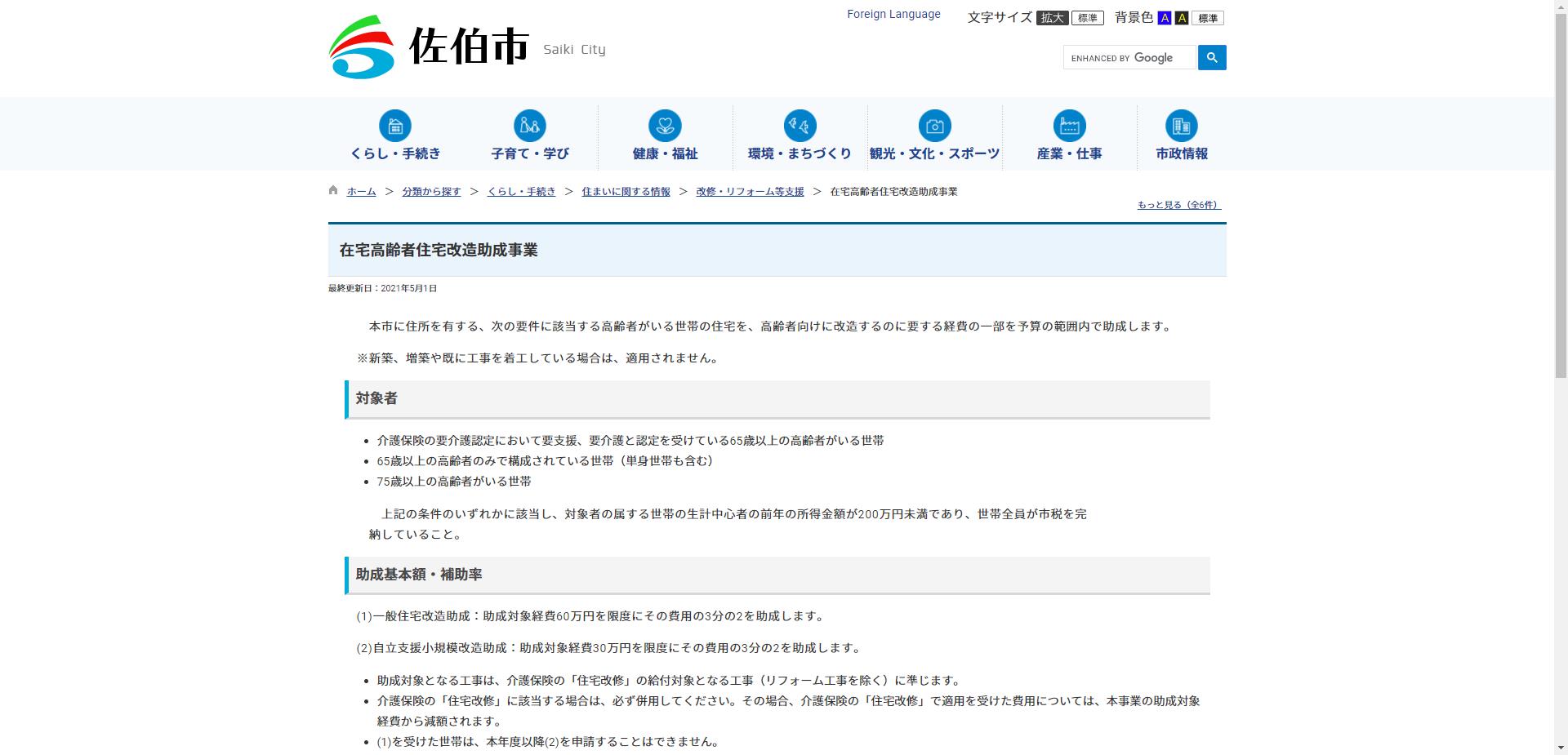The height and width of the screenshot is (755, 1568).
Task: Select the 市政情報 newspaper icon
Action: [1181, 125]
